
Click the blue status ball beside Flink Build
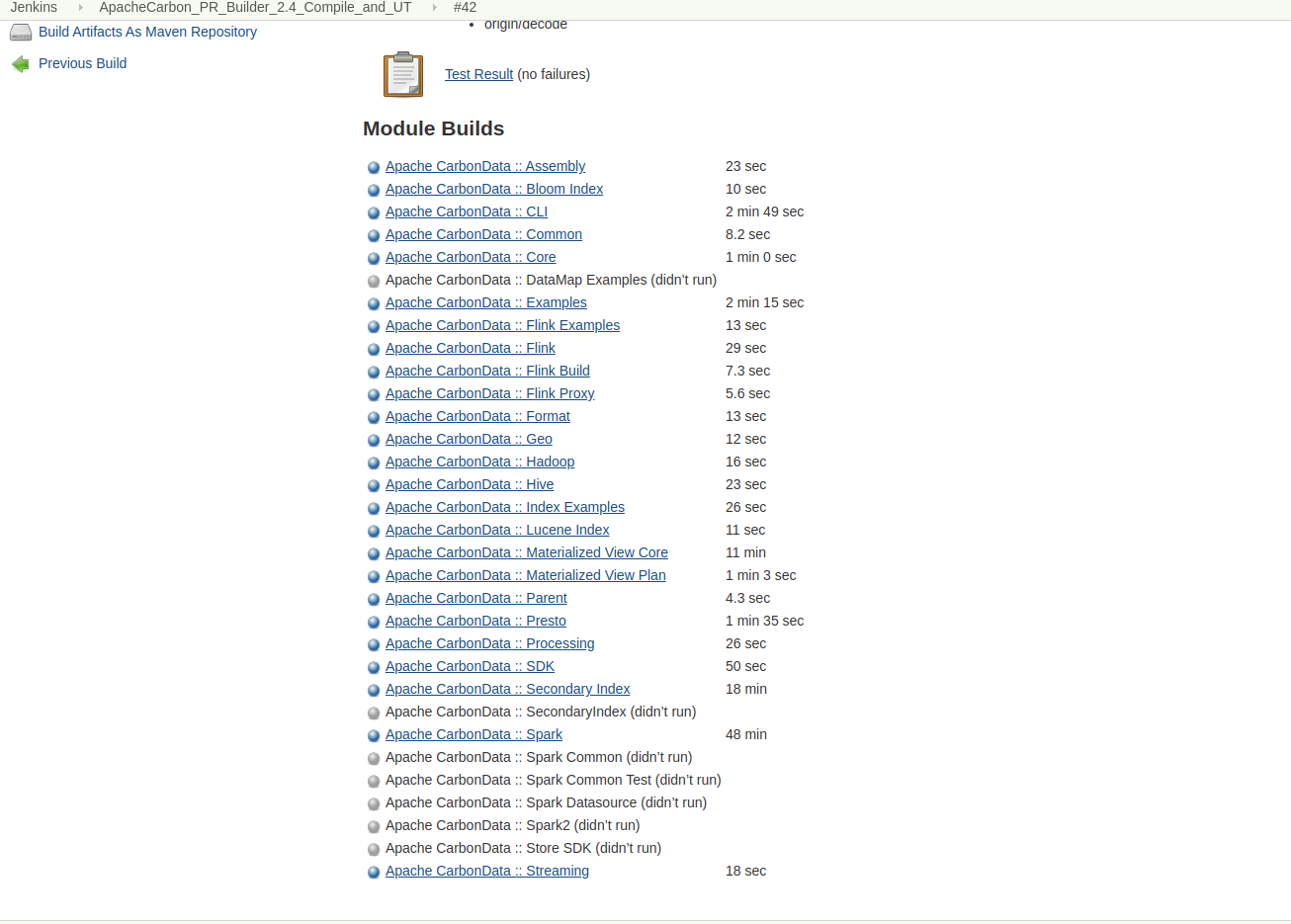(x=374, y=372)
